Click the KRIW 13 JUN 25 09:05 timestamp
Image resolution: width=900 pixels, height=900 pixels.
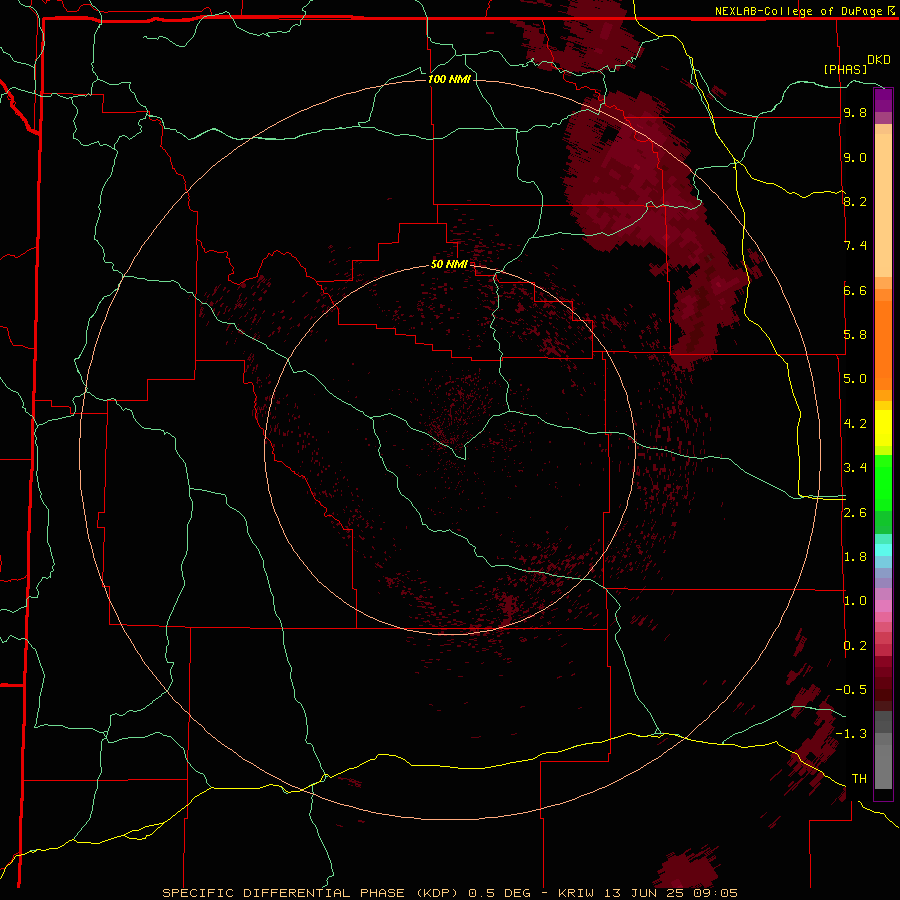tap(647, 893)
